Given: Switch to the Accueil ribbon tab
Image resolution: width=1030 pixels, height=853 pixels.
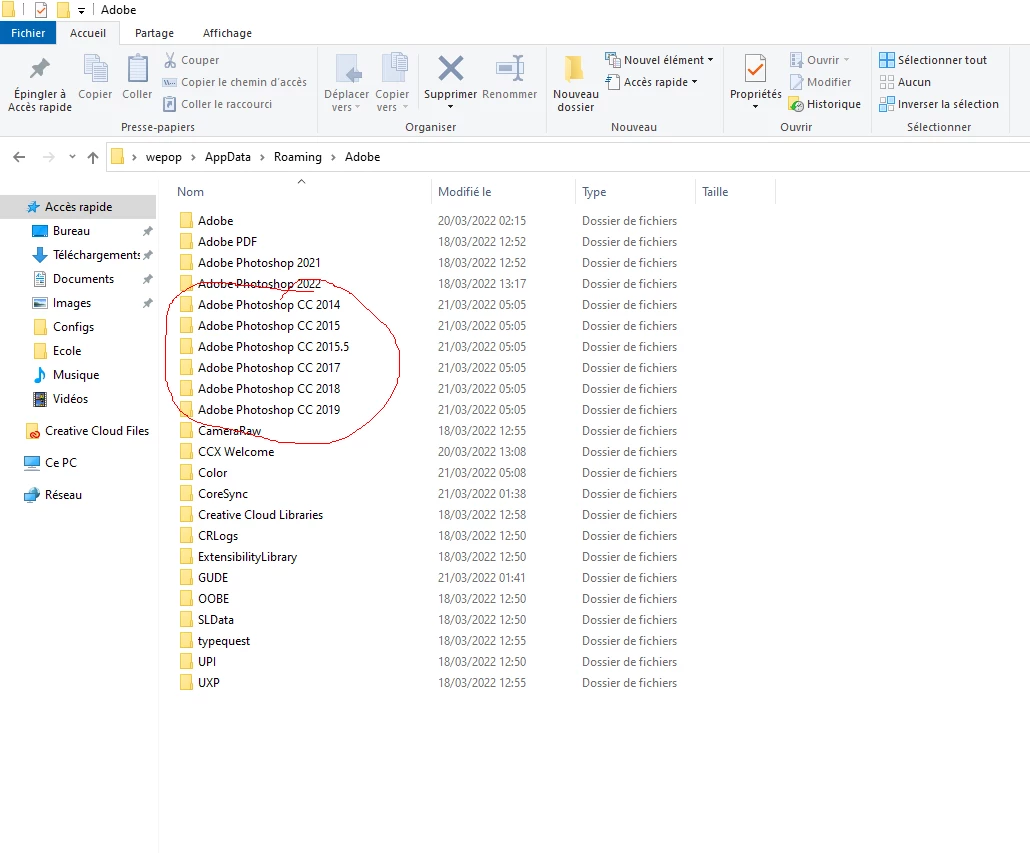Looking at the screenshot, I should tap(88, 33).
